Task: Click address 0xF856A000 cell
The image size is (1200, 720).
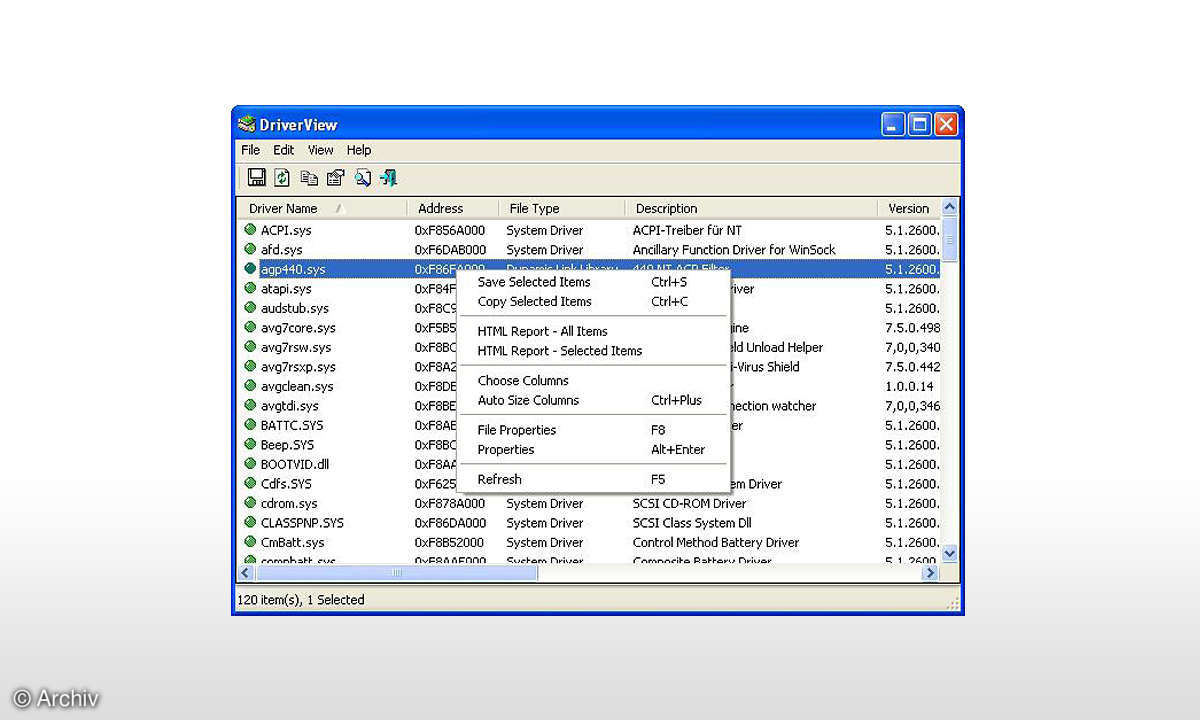Action: click(x=450, y=230)
